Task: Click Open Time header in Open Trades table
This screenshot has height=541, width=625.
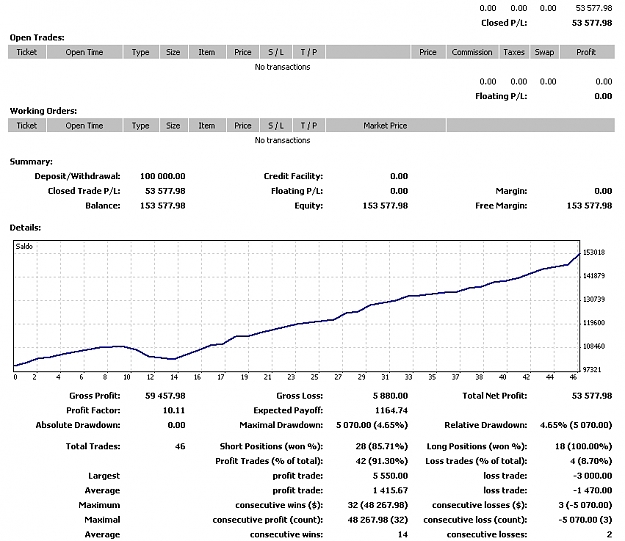Action: point(85,52)
